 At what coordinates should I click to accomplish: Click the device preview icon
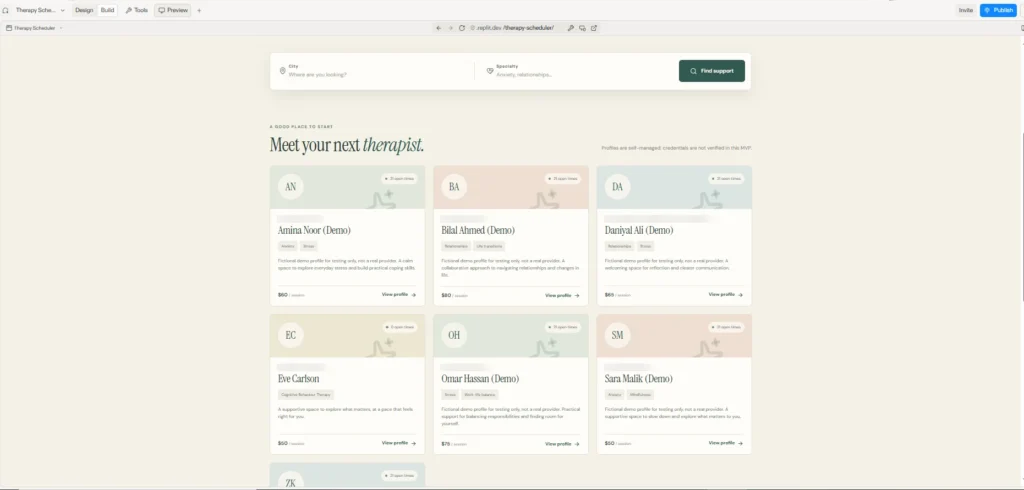583,28
